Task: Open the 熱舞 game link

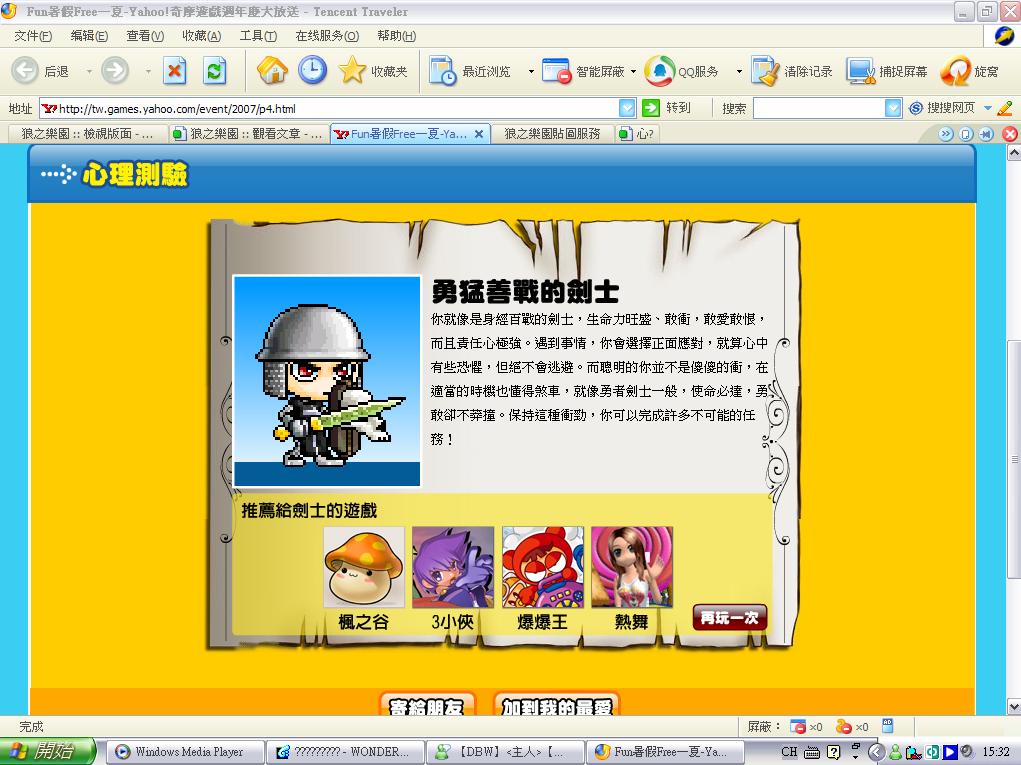Action: (632, 622)
